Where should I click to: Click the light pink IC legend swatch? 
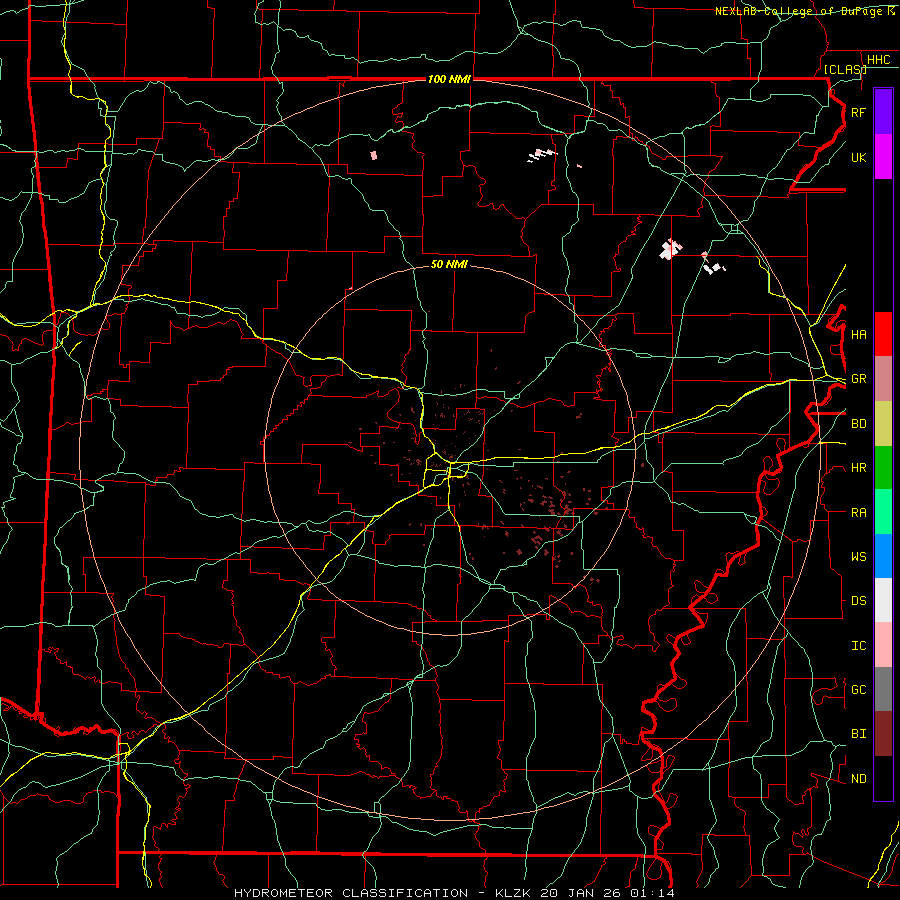[x=883, y=645]
